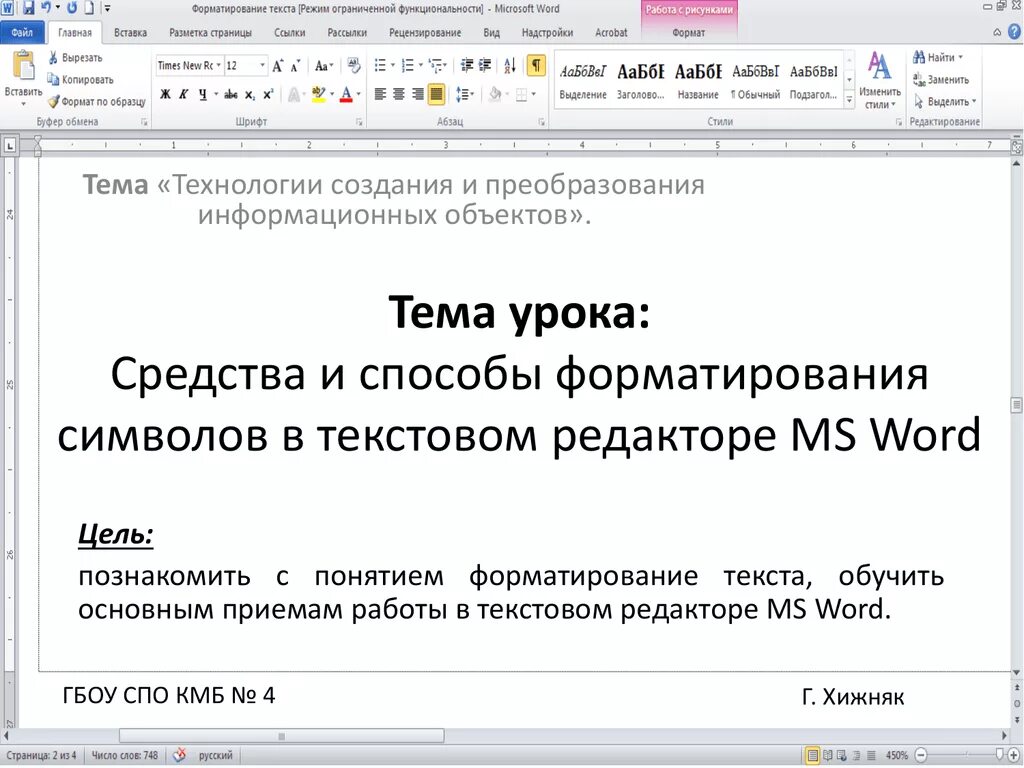1024x768 pixels.
Task: Click the Paste (Вставить) clipboard icon
Action: (x=24, y=65)
